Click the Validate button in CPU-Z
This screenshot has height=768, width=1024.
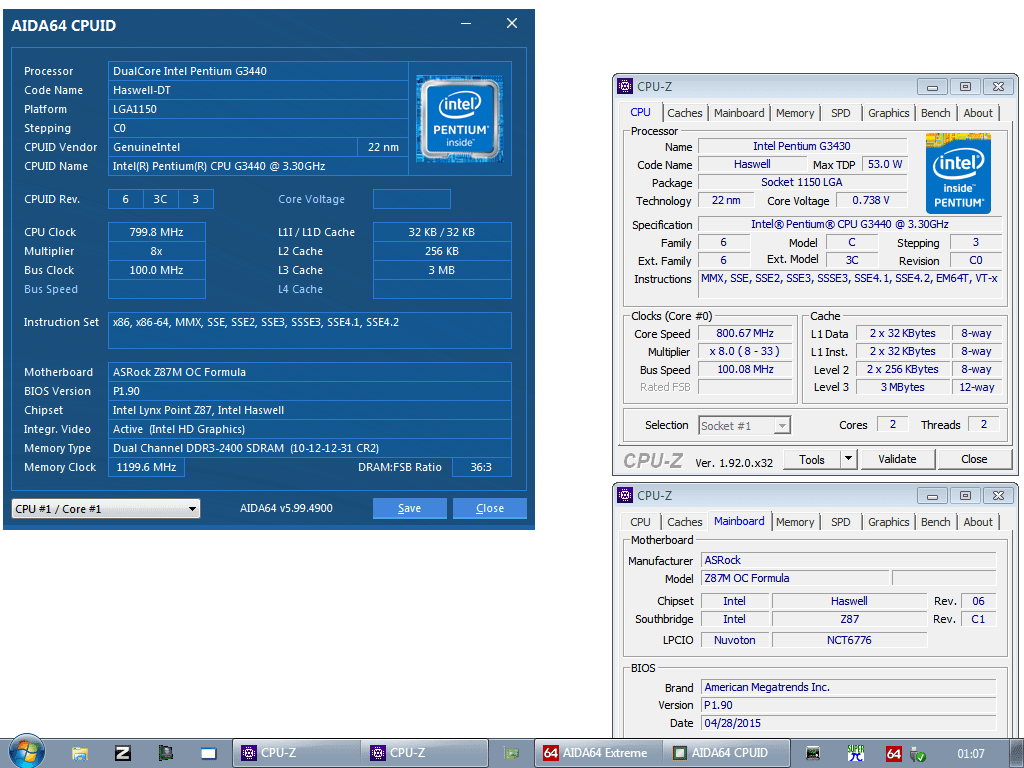coord(897,459)
